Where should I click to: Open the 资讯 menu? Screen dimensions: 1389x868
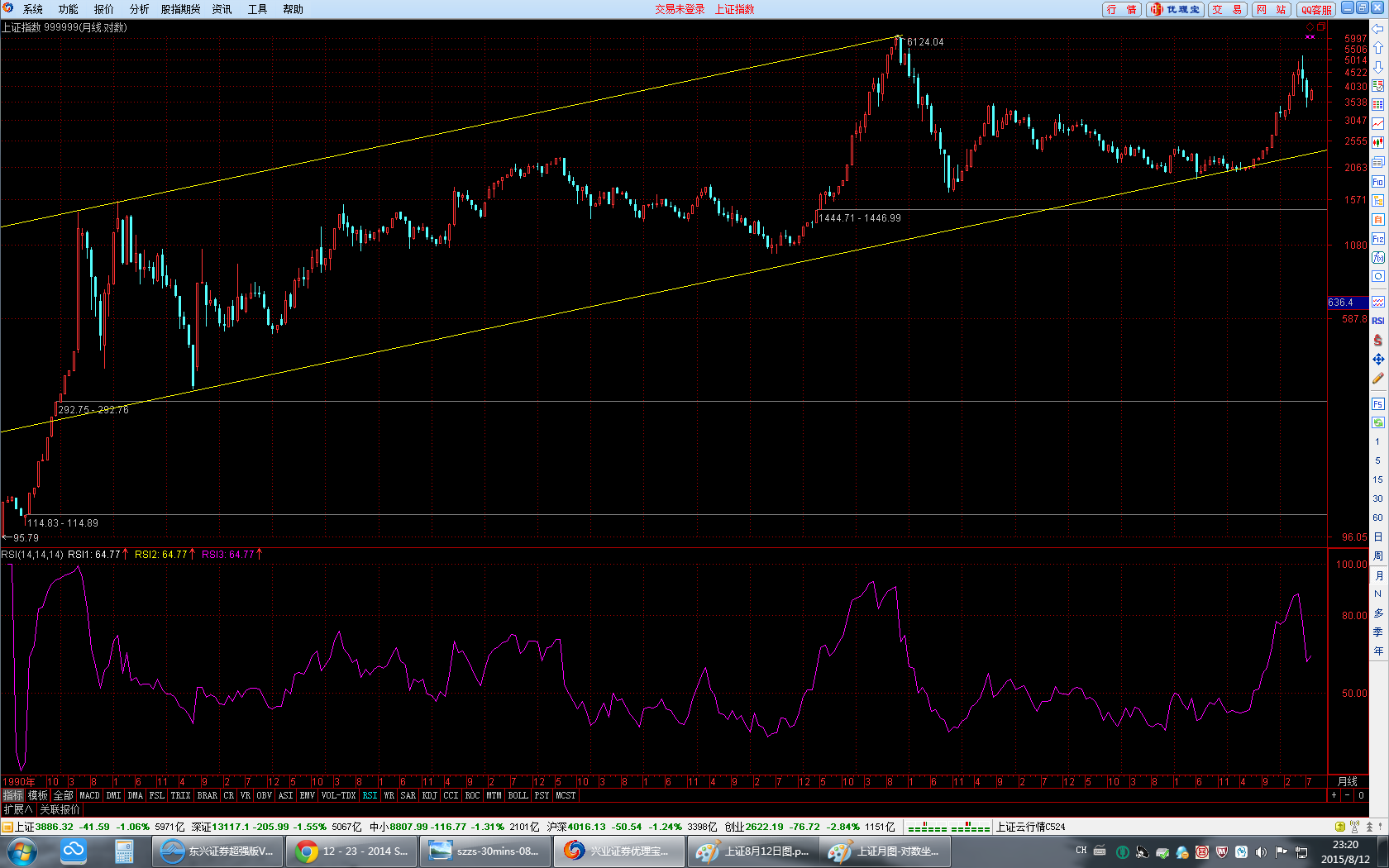tap(222, 9)
